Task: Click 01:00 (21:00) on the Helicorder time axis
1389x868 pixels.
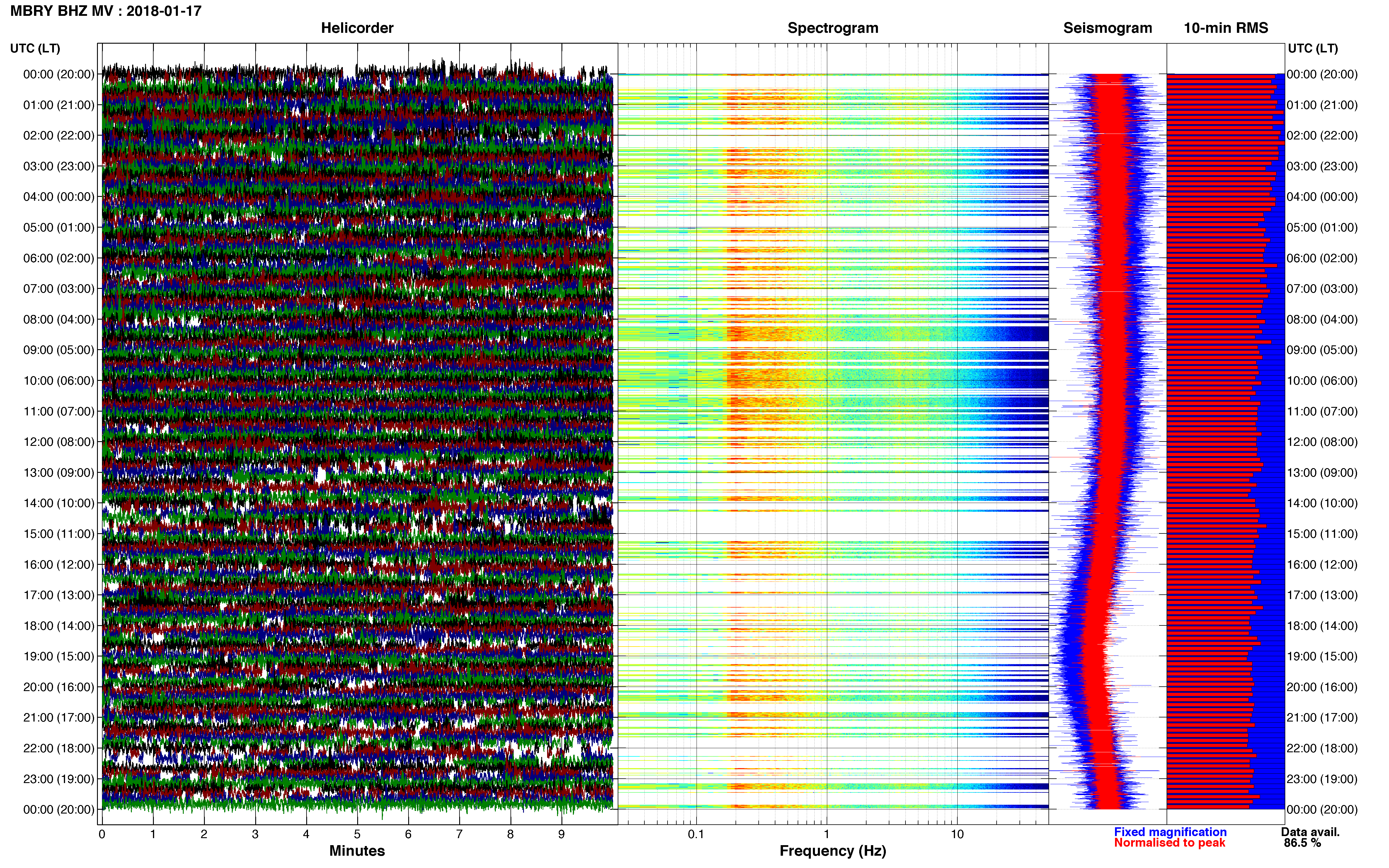Action: 59,105
